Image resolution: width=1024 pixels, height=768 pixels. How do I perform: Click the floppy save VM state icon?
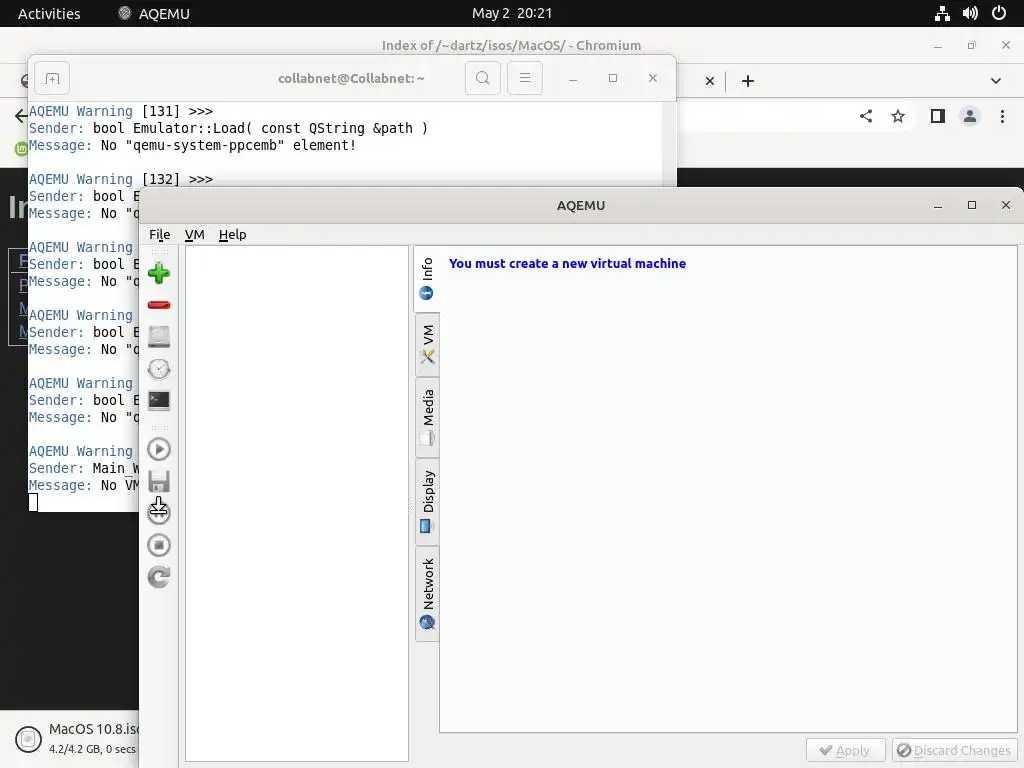[x=159, y=481]
